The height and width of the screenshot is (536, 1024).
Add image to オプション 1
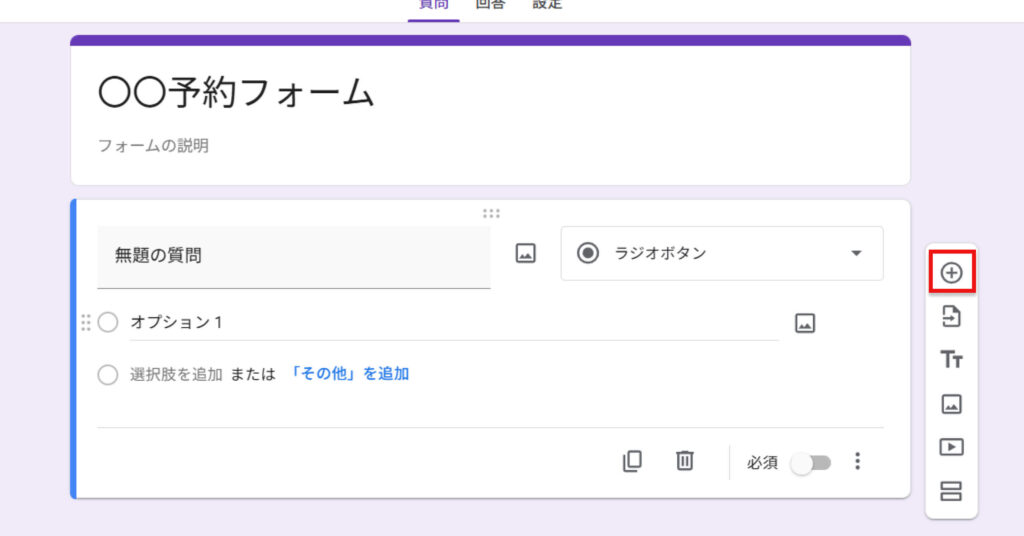(x=805, y=323)
